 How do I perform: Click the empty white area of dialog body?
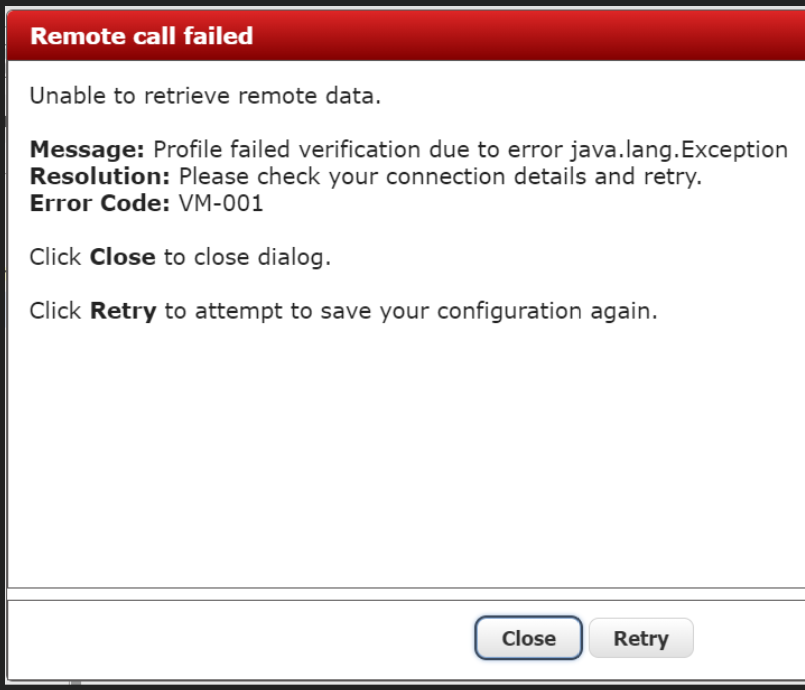400,450
